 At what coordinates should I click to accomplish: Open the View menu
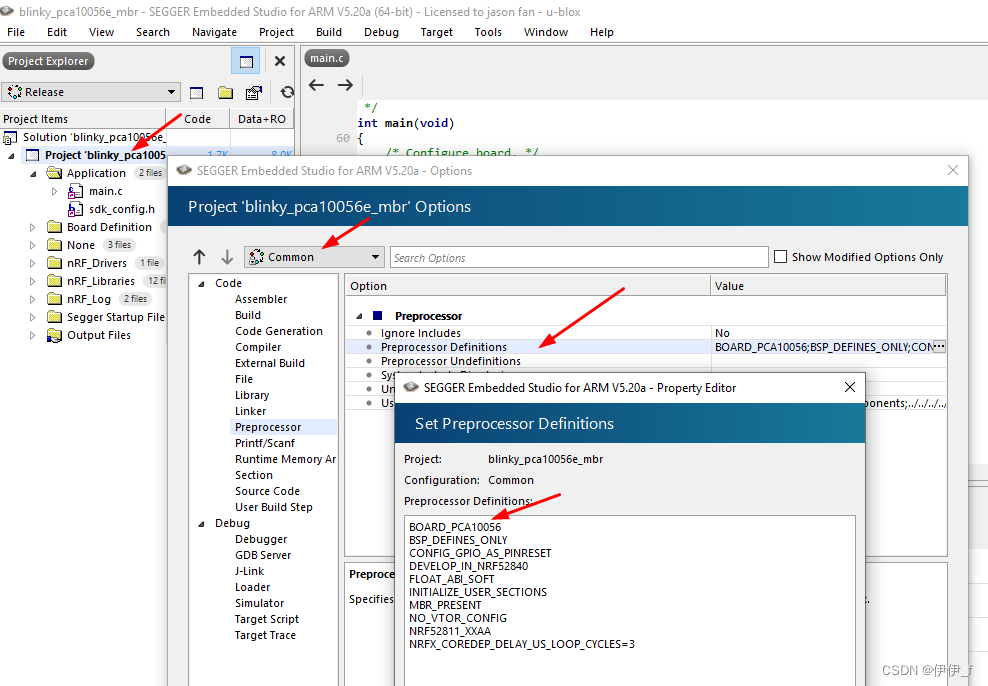coord(101,32)
